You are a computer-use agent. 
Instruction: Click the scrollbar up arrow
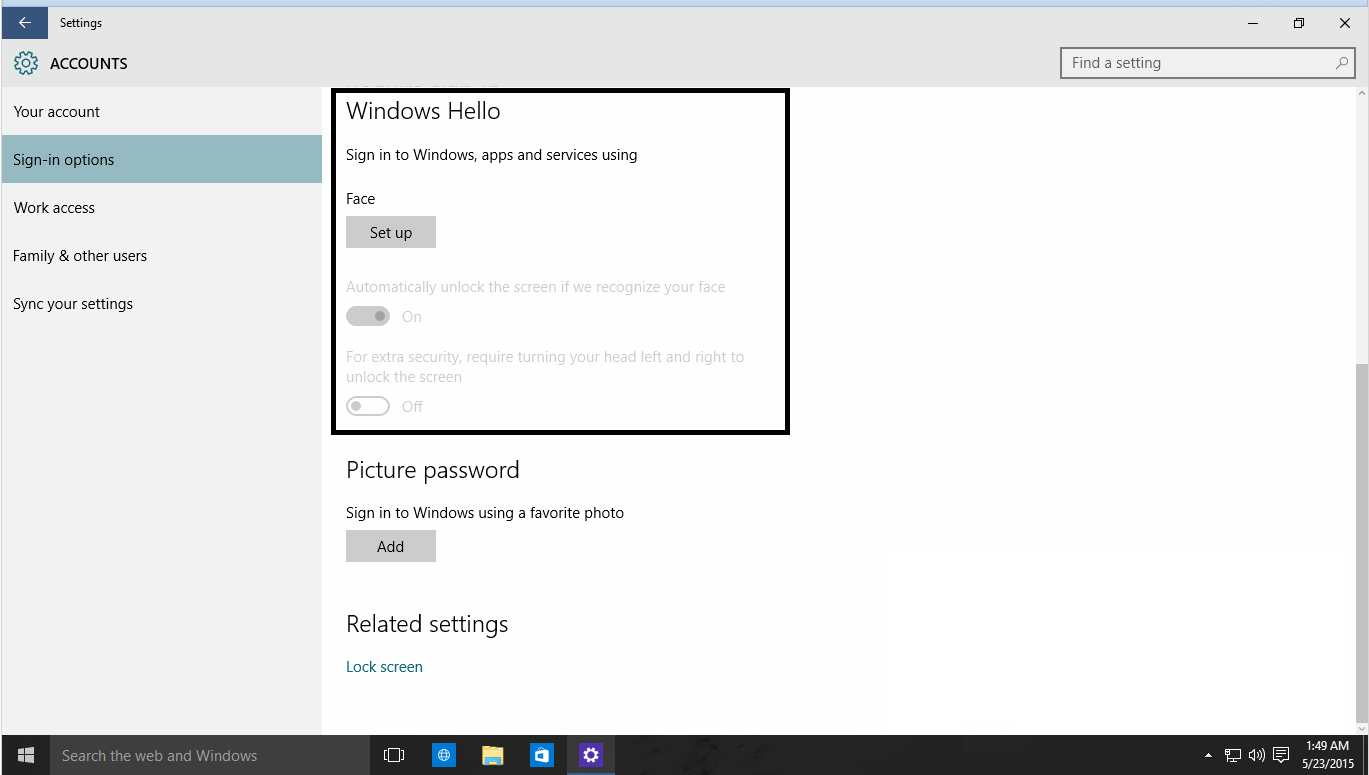[1361, 94]
